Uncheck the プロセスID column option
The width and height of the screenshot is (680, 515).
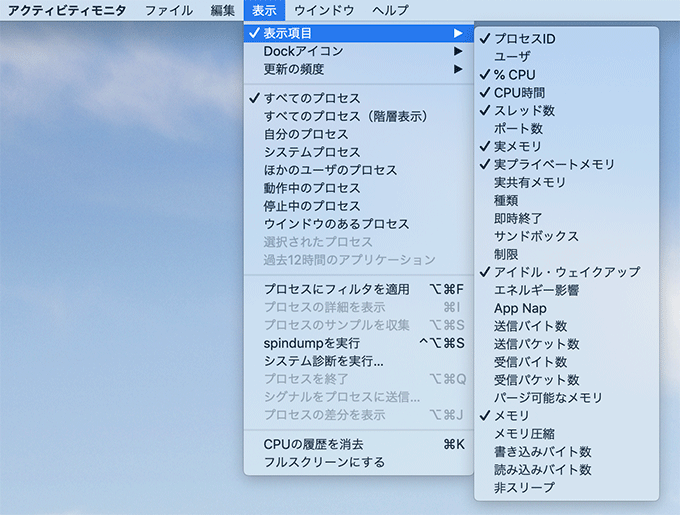click(x=525, y=39)
